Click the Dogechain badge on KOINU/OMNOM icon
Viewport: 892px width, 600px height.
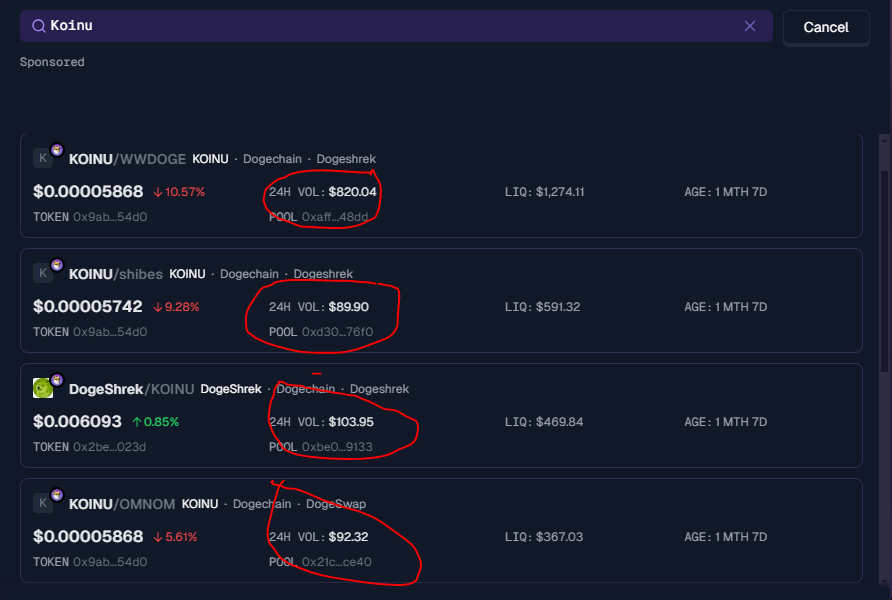[x=57, y=495]
